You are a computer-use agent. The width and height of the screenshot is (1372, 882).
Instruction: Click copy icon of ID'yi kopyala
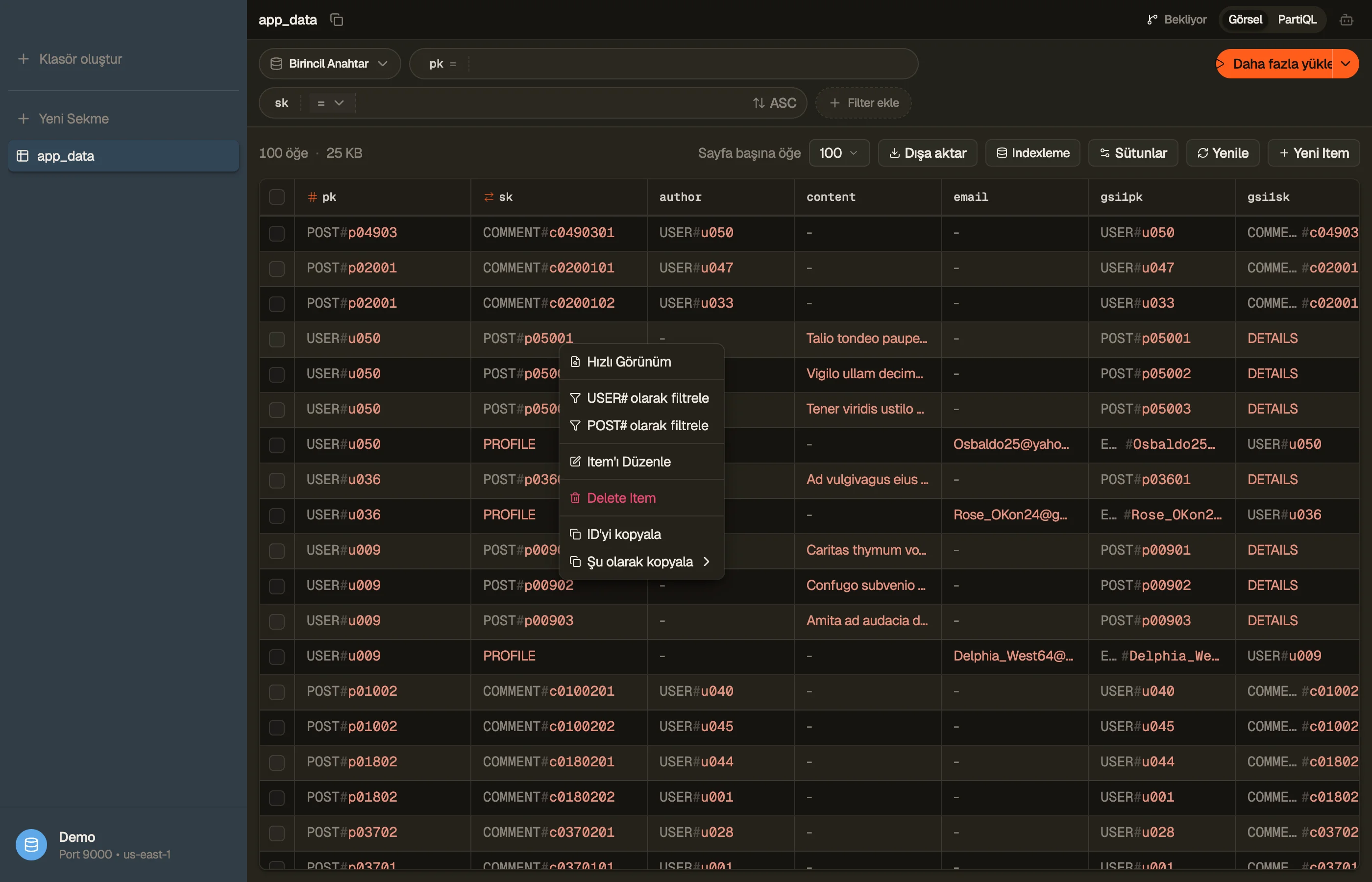pyautogui.click(x=575, y=535)
